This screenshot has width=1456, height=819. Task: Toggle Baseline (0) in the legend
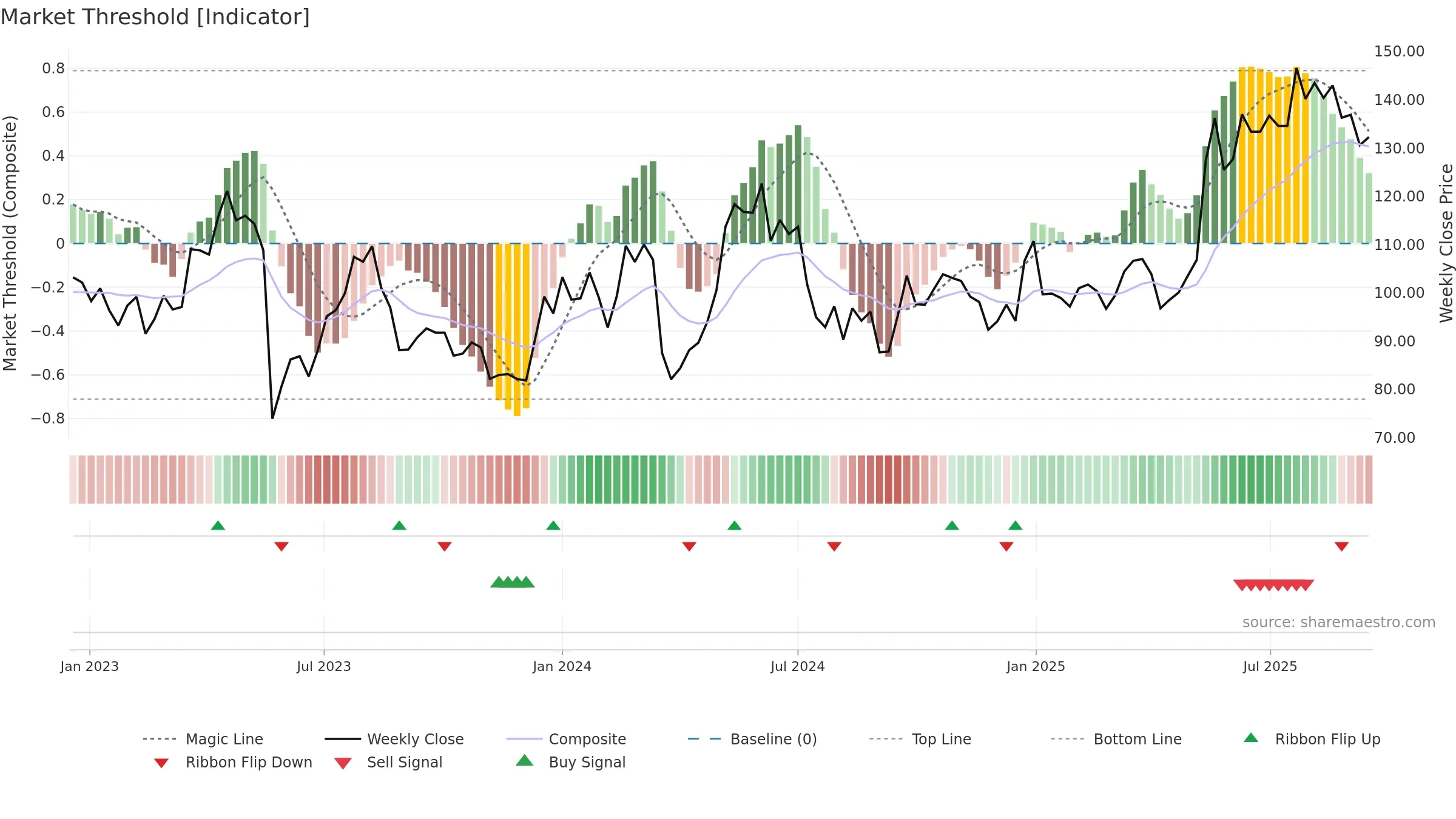[752, 739]
